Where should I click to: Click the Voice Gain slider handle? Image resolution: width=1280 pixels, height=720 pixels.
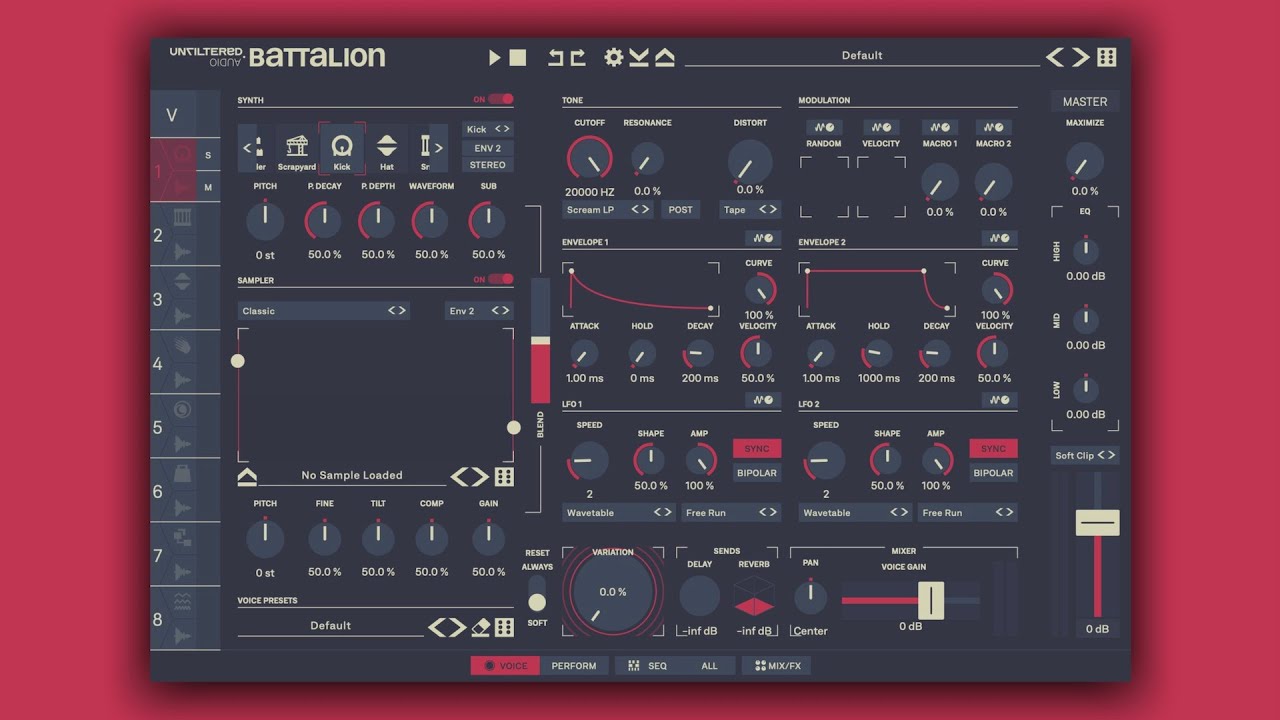point(931,601)
